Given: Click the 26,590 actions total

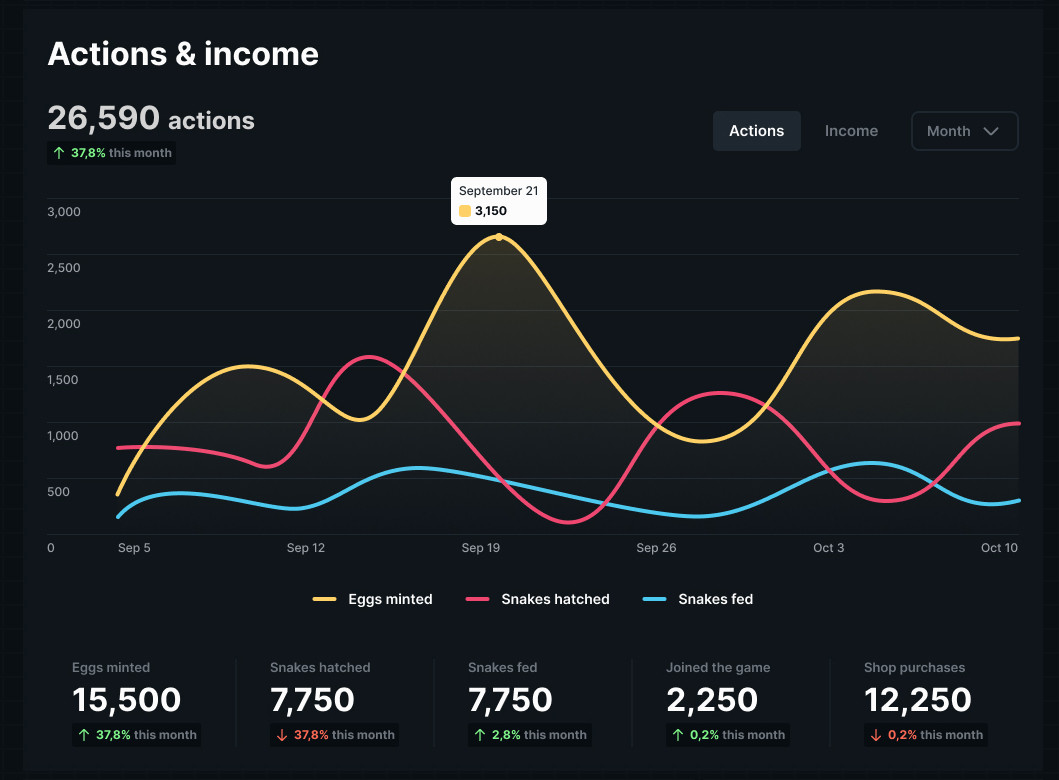Looking at the screenshot, I should [151, 118].
